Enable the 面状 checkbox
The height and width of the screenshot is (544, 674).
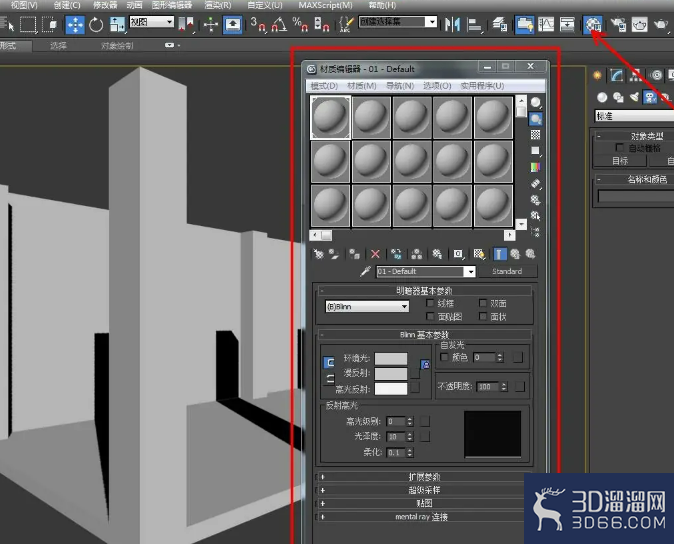483,317
